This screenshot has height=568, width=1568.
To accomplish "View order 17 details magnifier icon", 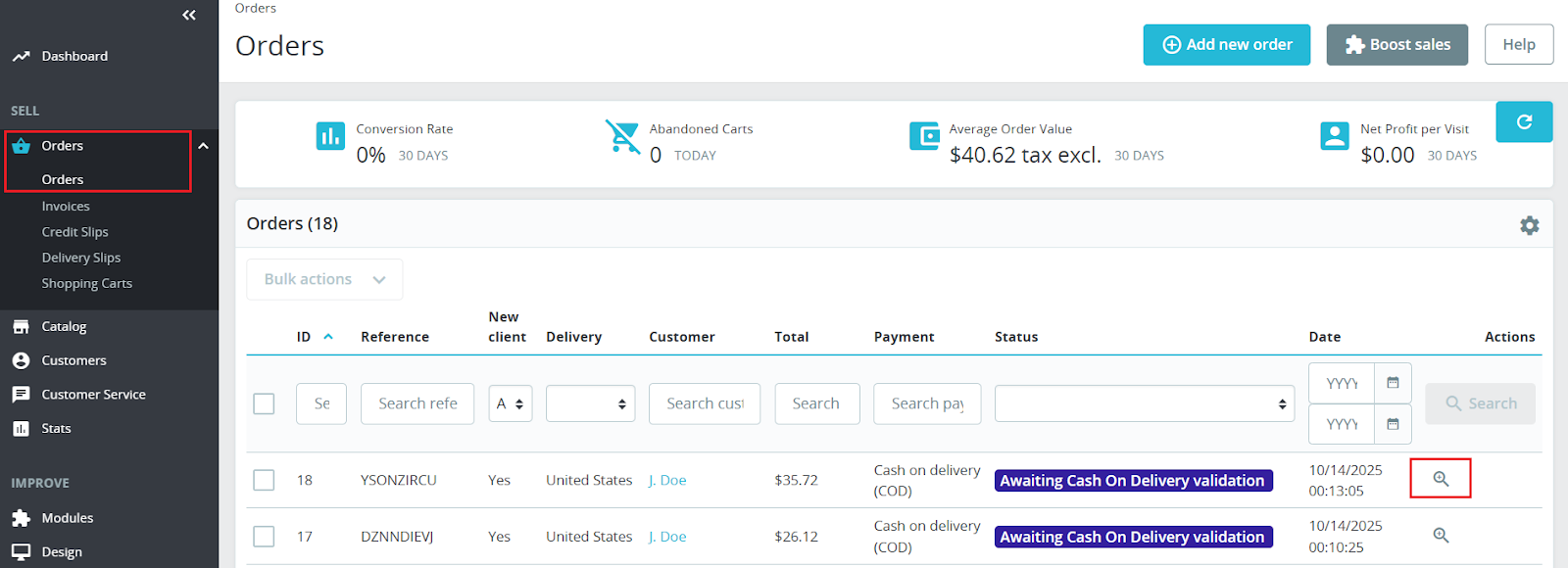I will pos(1441,536).
